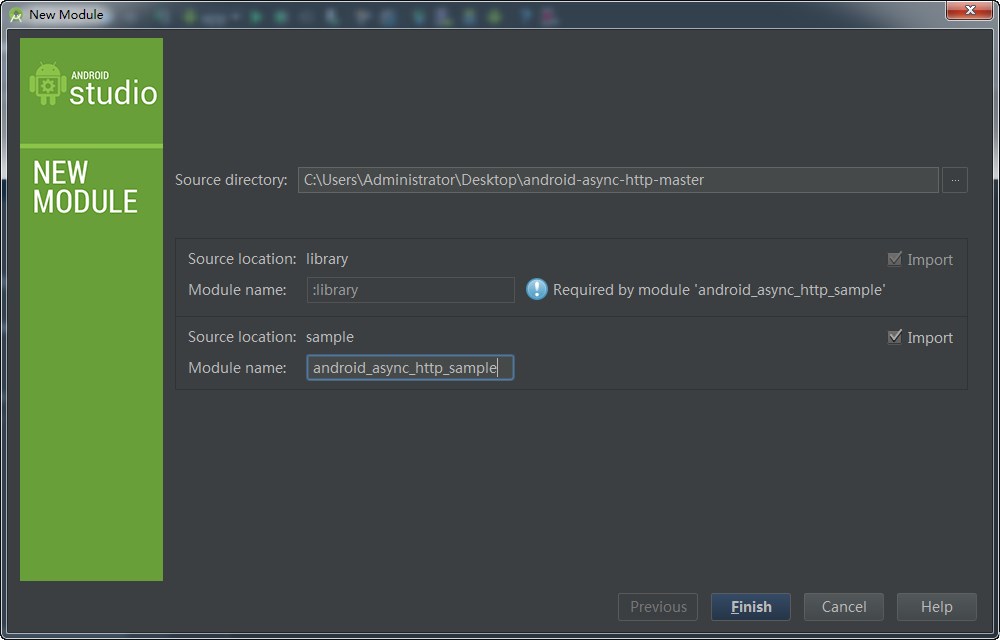Click the :library module name field
Viewport: 1000px width, 640px height.
[410, 290]
